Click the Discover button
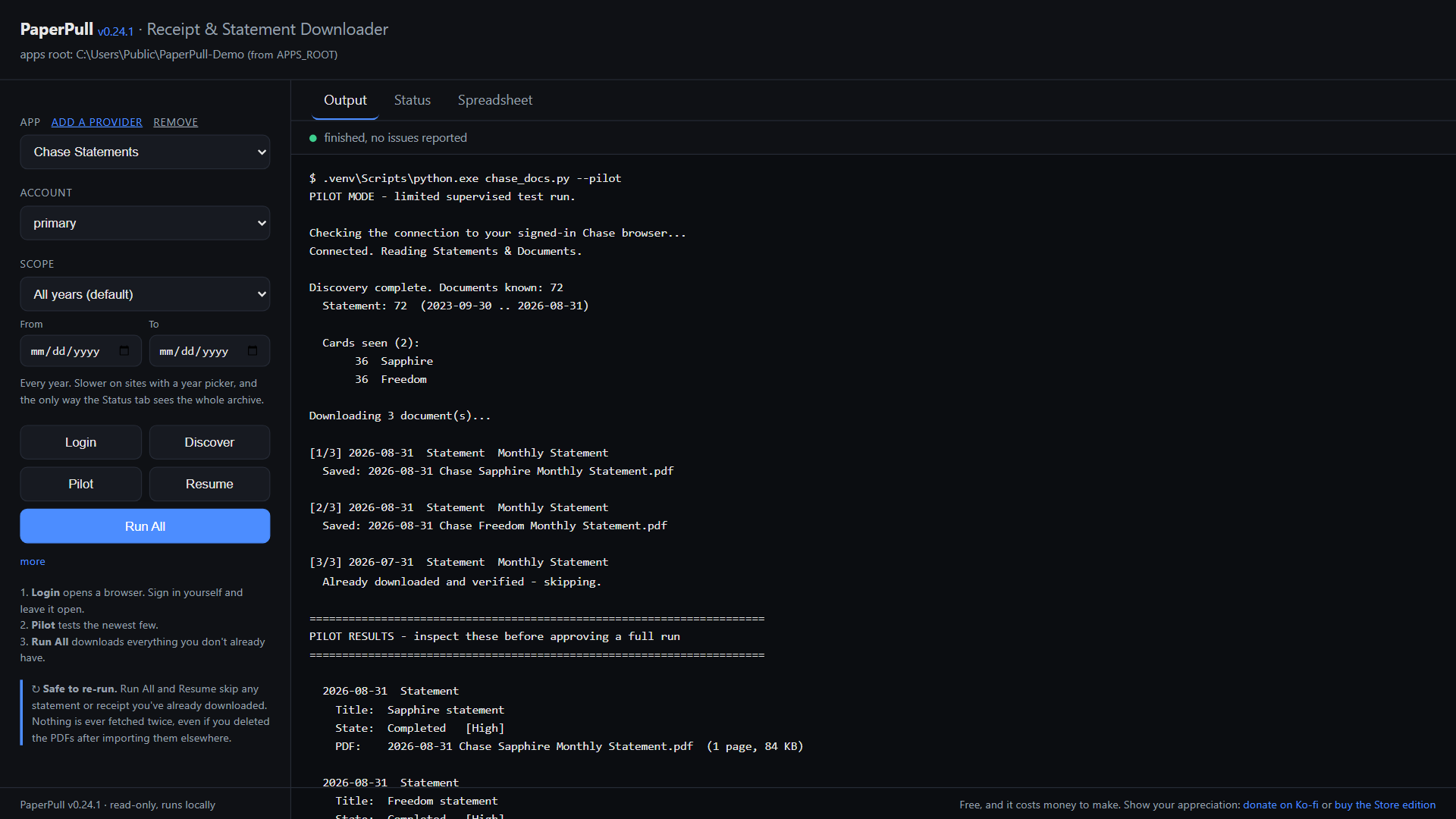 tap(209, 442)
